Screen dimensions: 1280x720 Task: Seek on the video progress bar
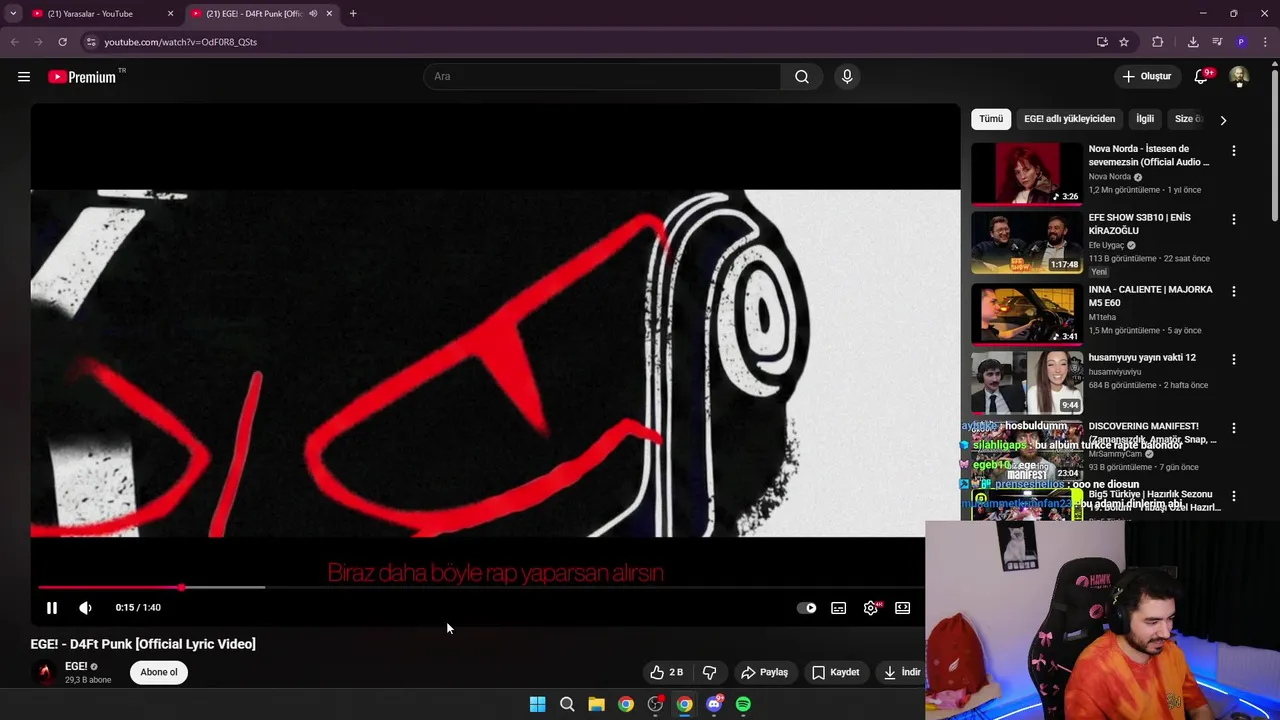pyautogui.click(x=480, y=587)
